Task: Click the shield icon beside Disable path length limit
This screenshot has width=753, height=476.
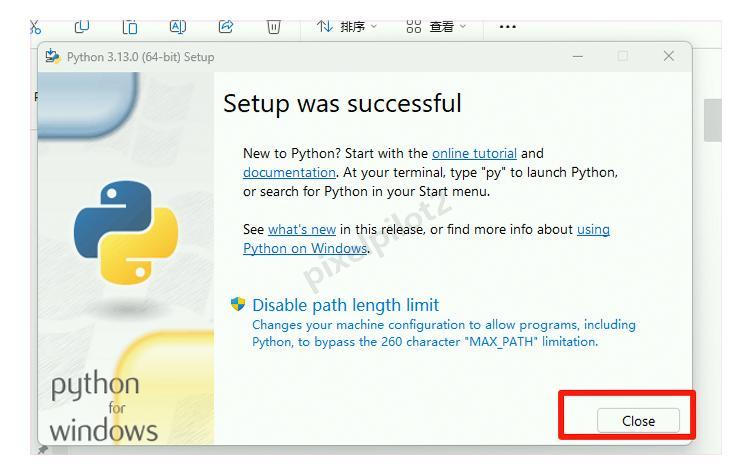Action: [x=238, y=304]
